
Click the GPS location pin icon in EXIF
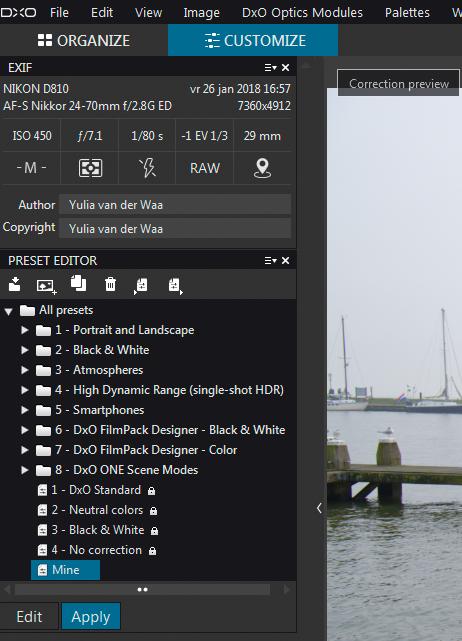pos(262,168)
